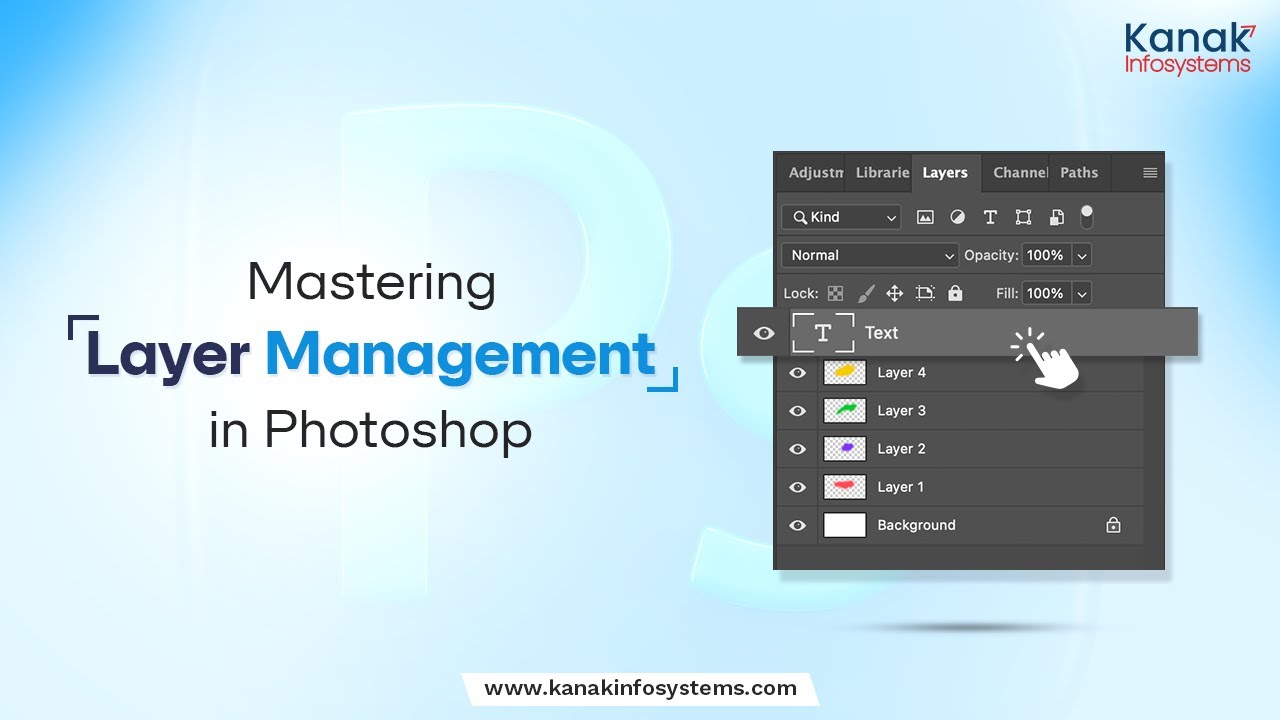Image resolution: width=1280 pixels, height=720 pixels.
Task: Click the Background layer lock icon
Action: click(1113, 525)
